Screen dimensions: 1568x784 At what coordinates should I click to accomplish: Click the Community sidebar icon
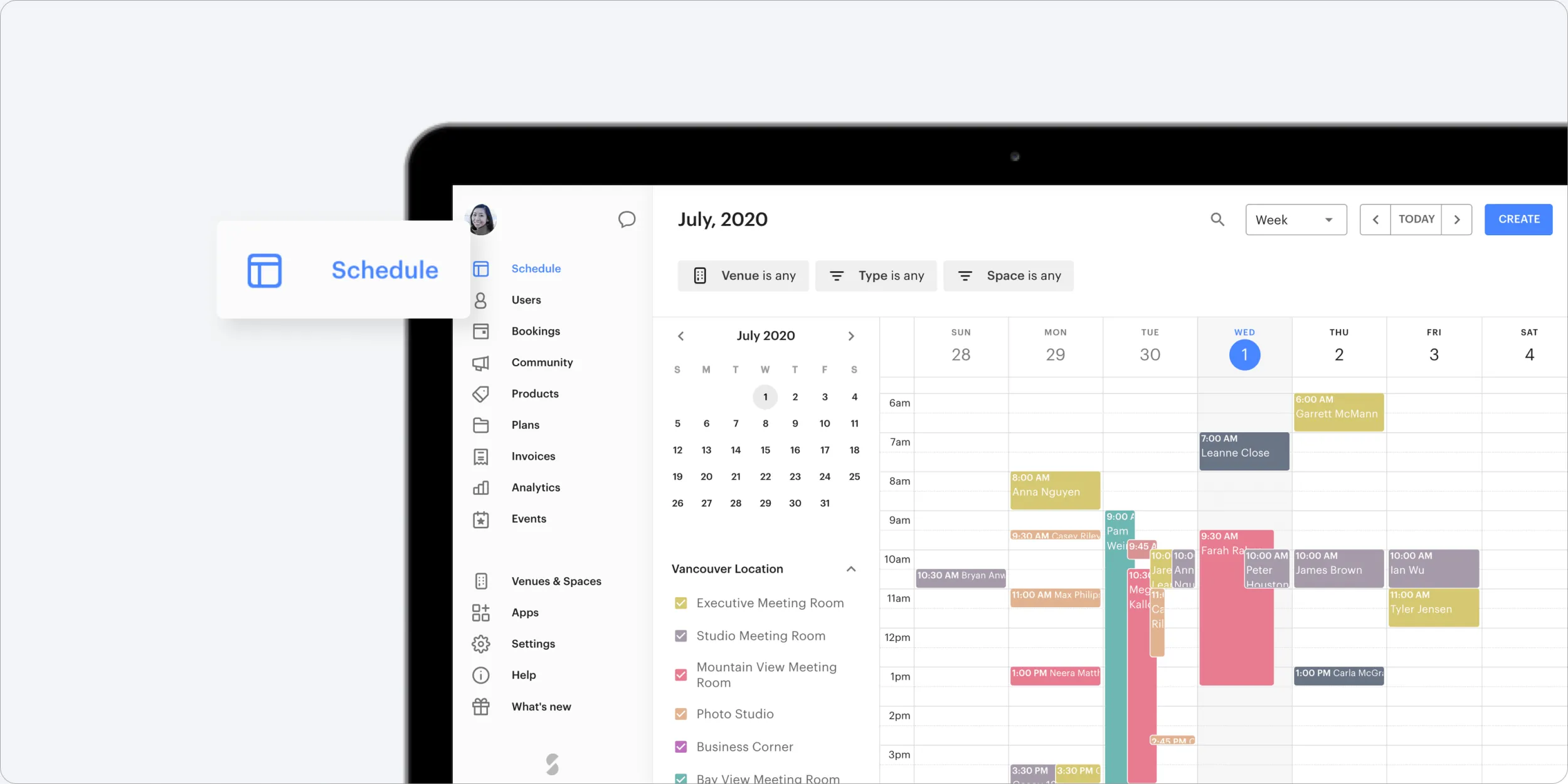click(x=481, y=362)
